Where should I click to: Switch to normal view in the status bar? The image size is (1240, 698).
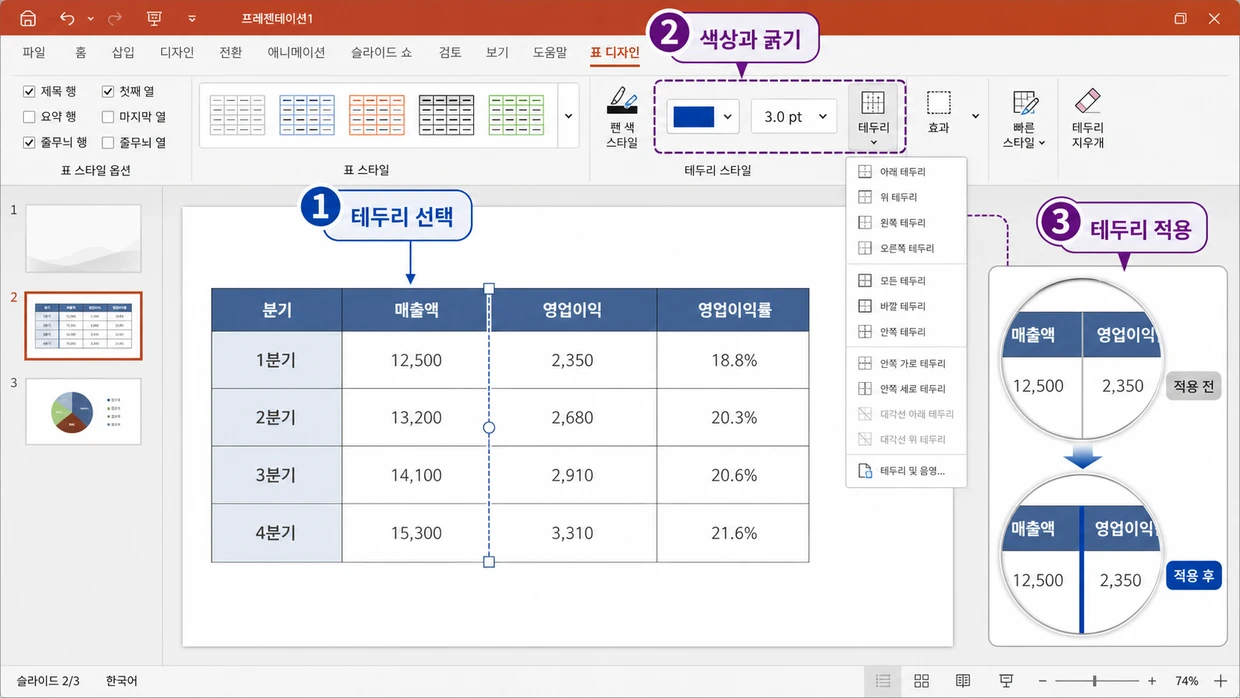(883, 681)
